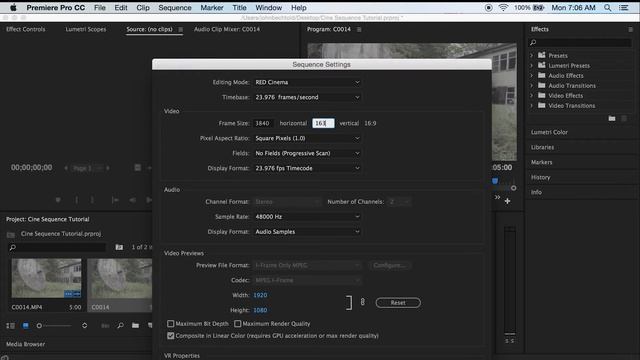The width and height of the screenshot is (640, 360).
Task: Open the Program monitor button editor plus
Action: click(x=507, y=201)
